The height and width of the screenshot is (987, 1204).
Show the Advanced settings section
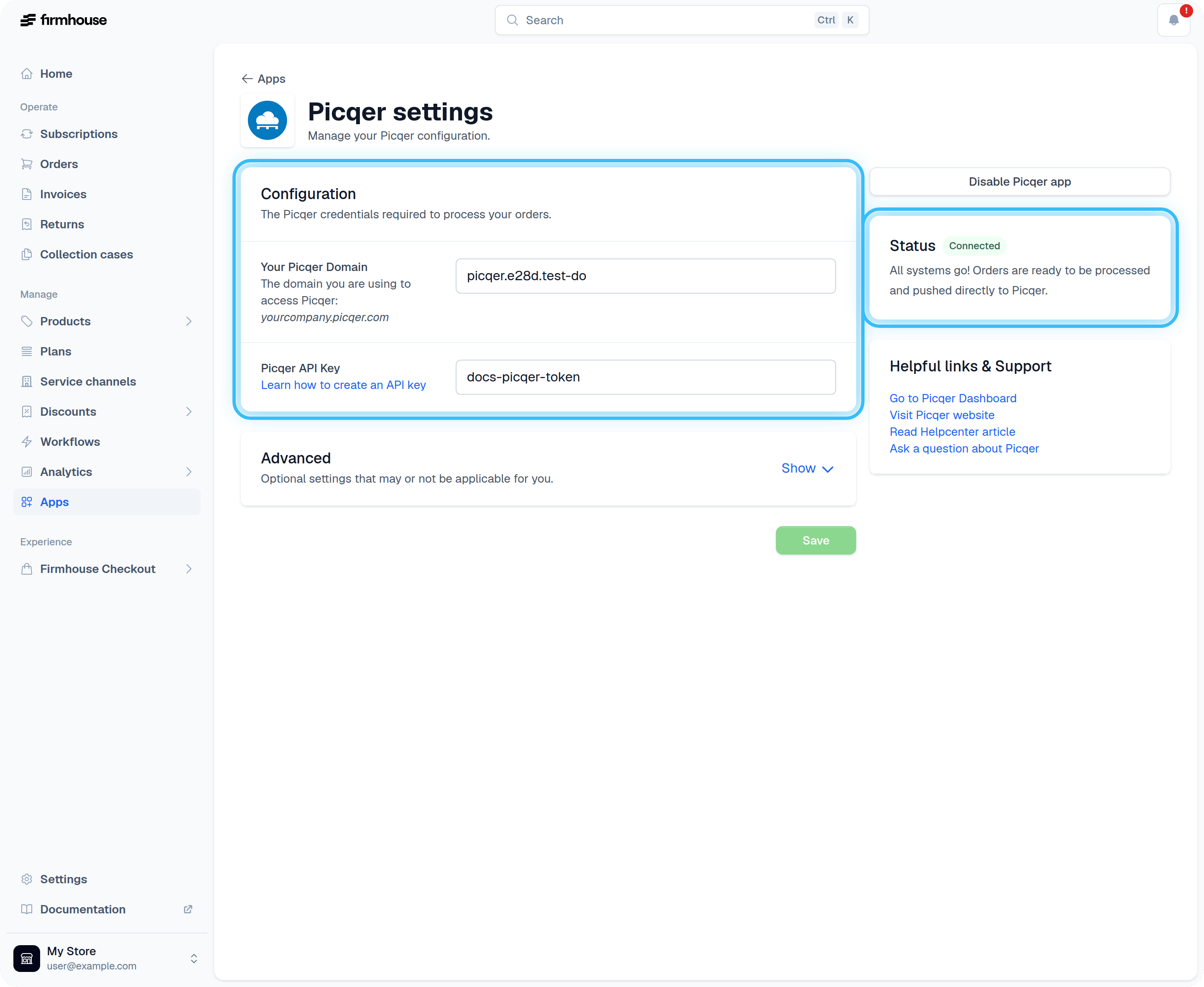coord(807,468)
